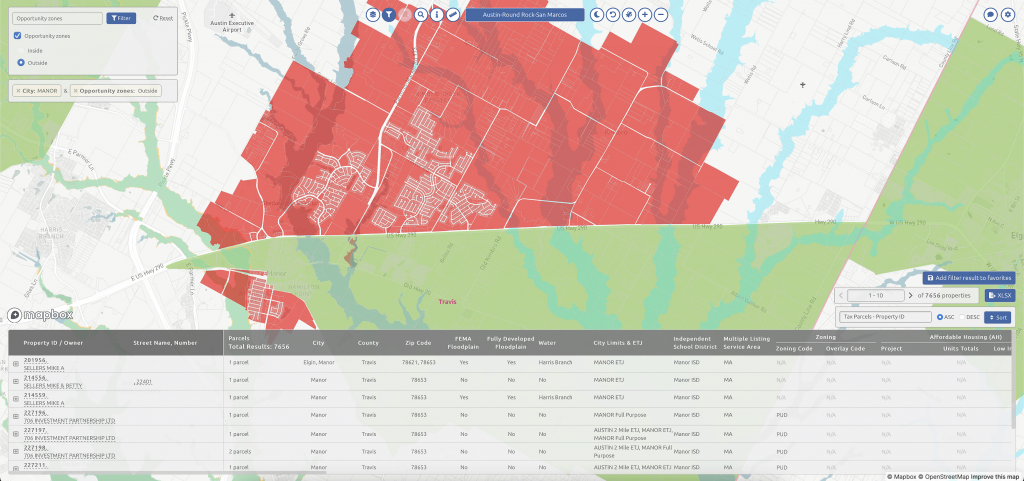Click Improve this map link
Viewport: 1024px width, 481px height.
tap(994, 477)
